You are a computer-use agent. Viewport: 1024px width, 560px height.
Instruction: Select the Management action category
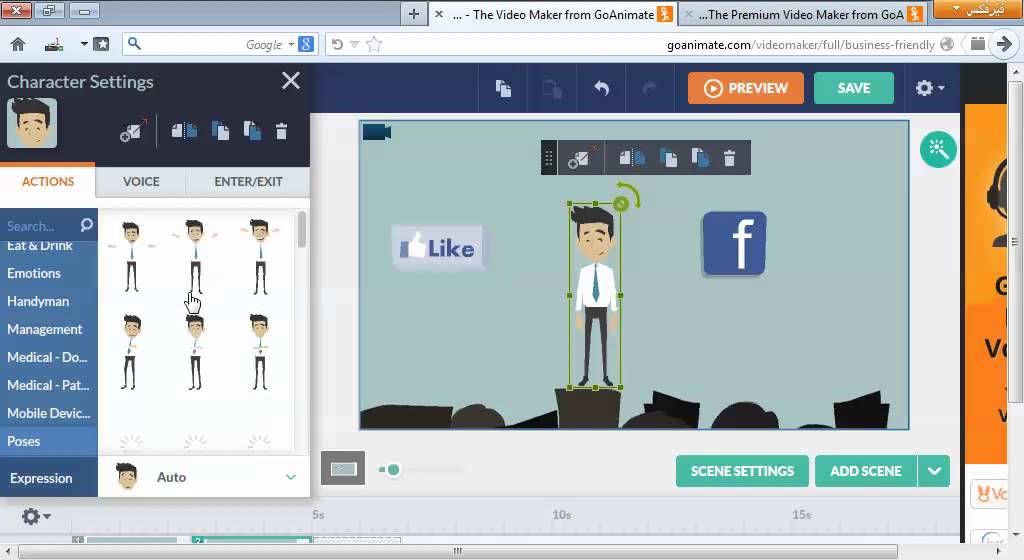pyautogui.click(x=44, y=329)
